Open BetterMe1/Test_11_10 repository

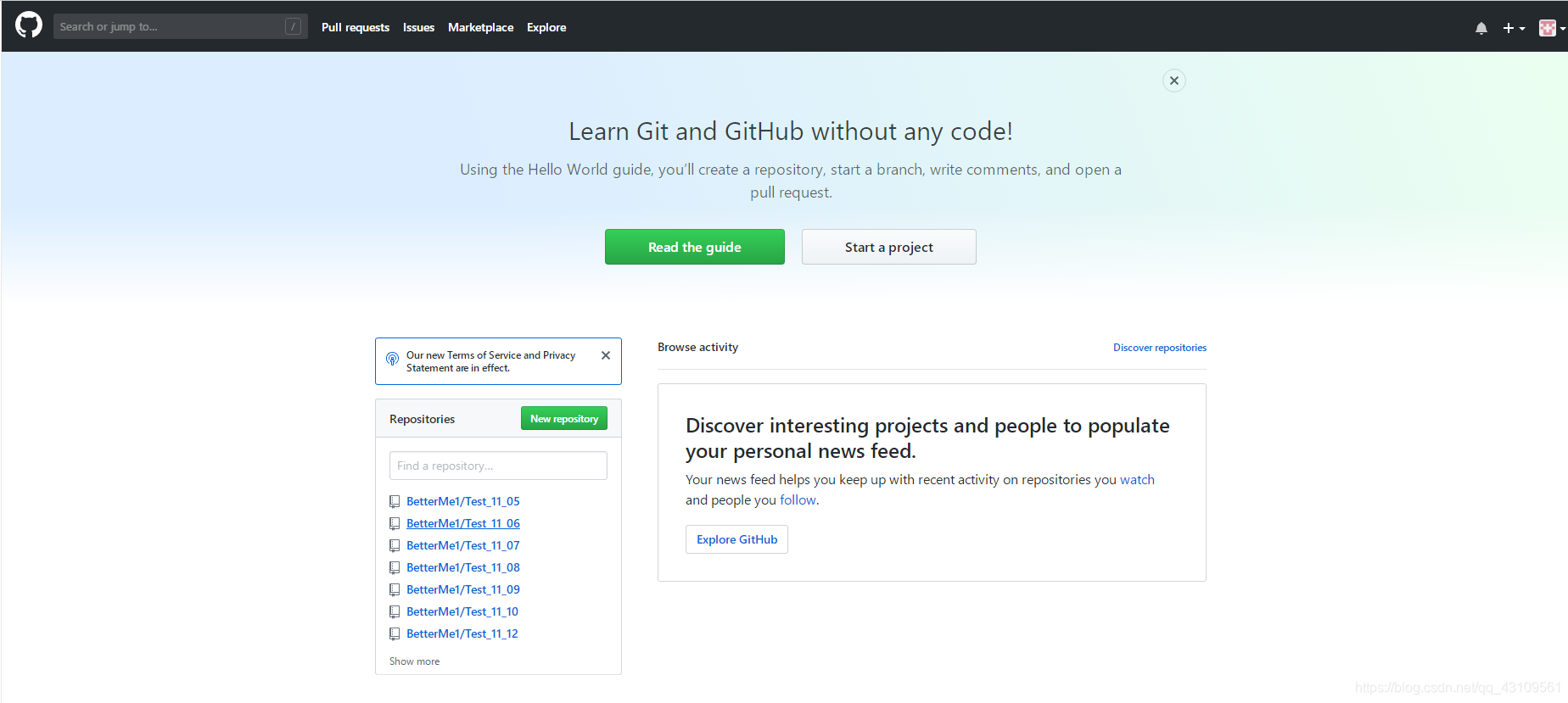[x=462, y=611]
